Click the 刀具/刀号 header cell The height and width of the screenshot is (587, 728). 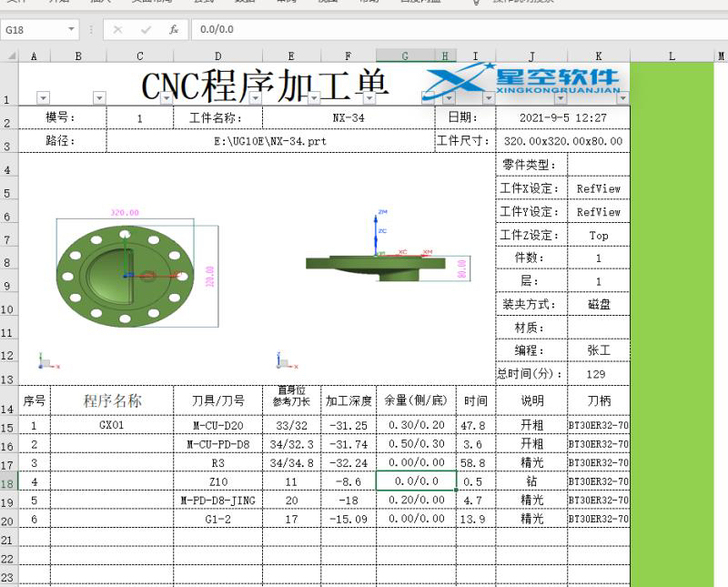[x=218, y=401]
